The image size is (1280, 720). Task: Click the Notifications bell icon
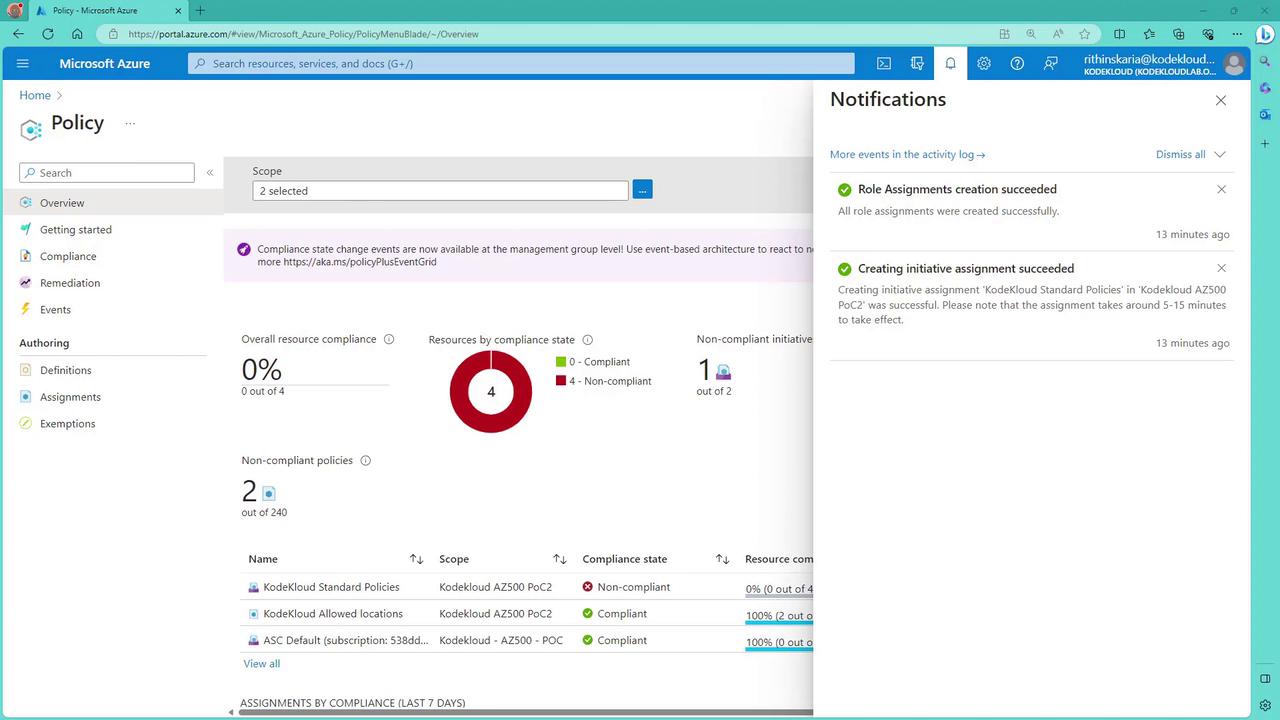950,63
